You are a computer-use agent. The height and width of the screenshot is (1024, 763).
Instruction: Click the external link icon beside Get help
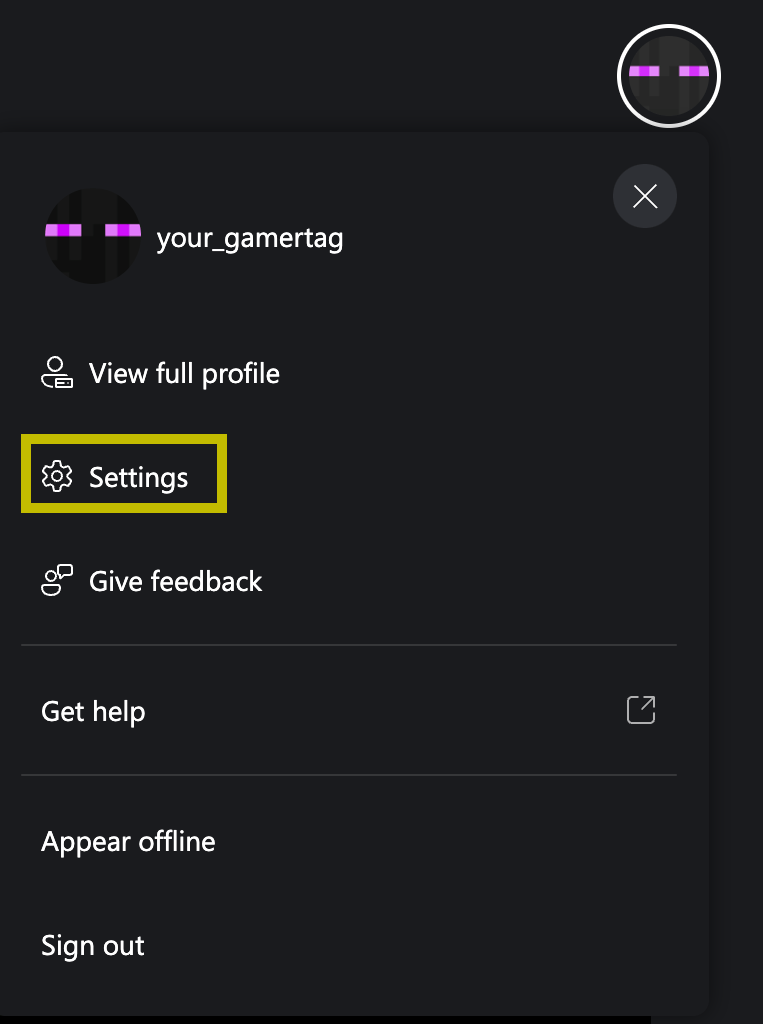[641, 710]
